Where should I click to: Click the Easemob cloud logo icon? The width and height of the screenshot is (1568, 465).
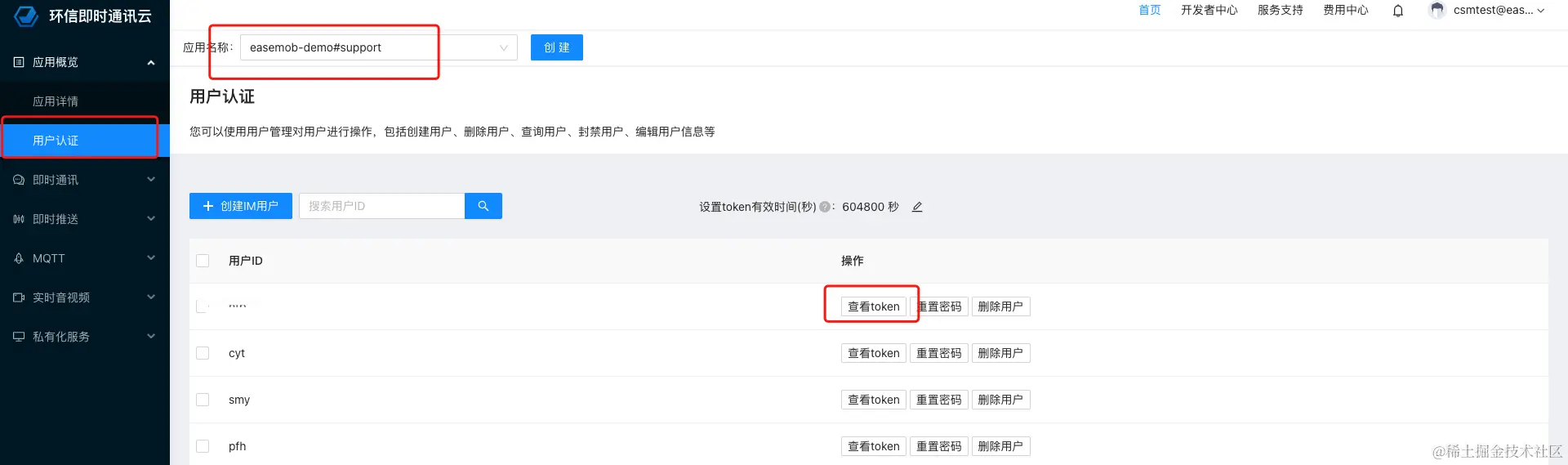(x=26, y=16)
